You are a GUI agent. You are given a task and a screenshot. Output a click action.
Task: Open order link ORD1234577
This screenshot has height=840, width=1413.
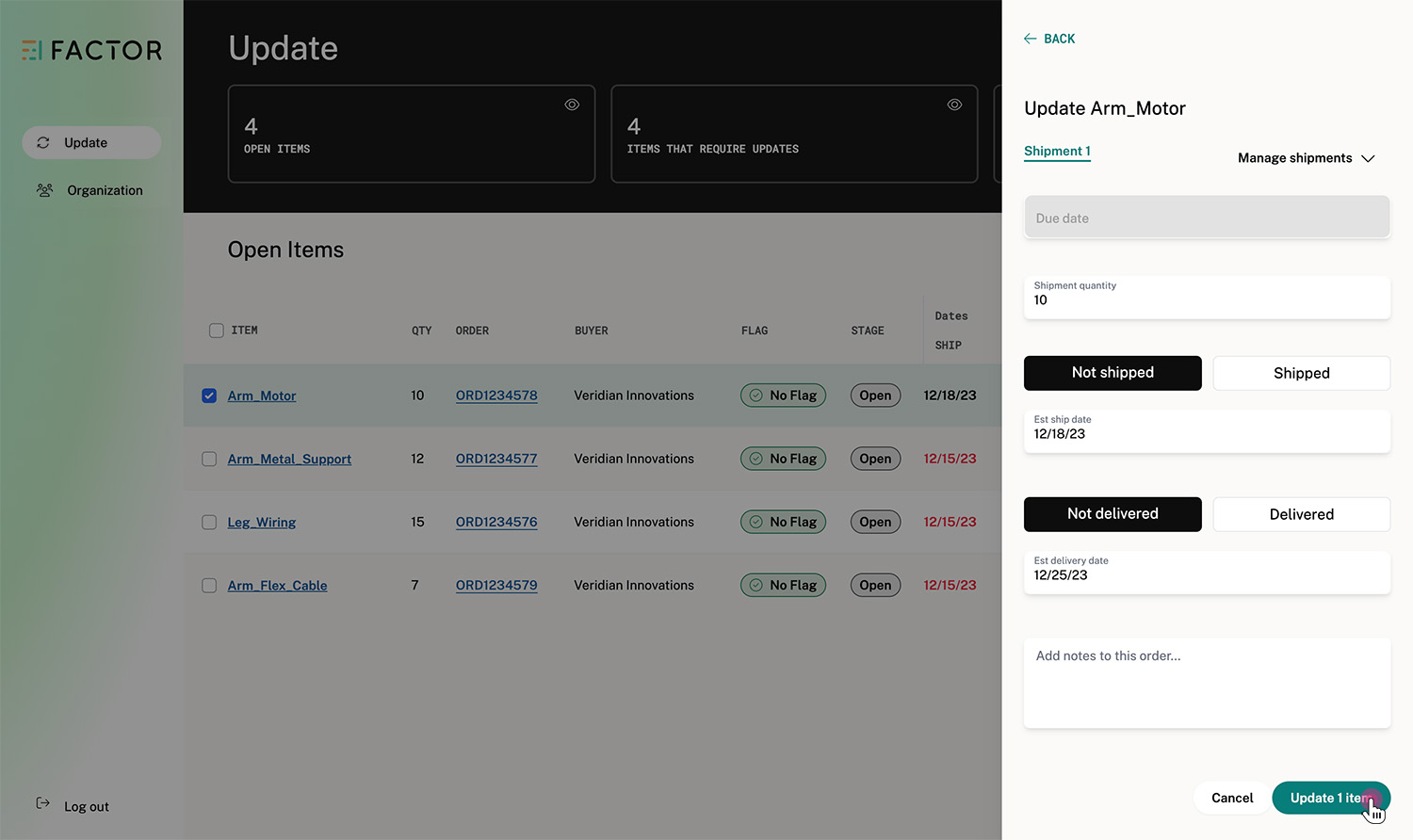pos(496,459)
